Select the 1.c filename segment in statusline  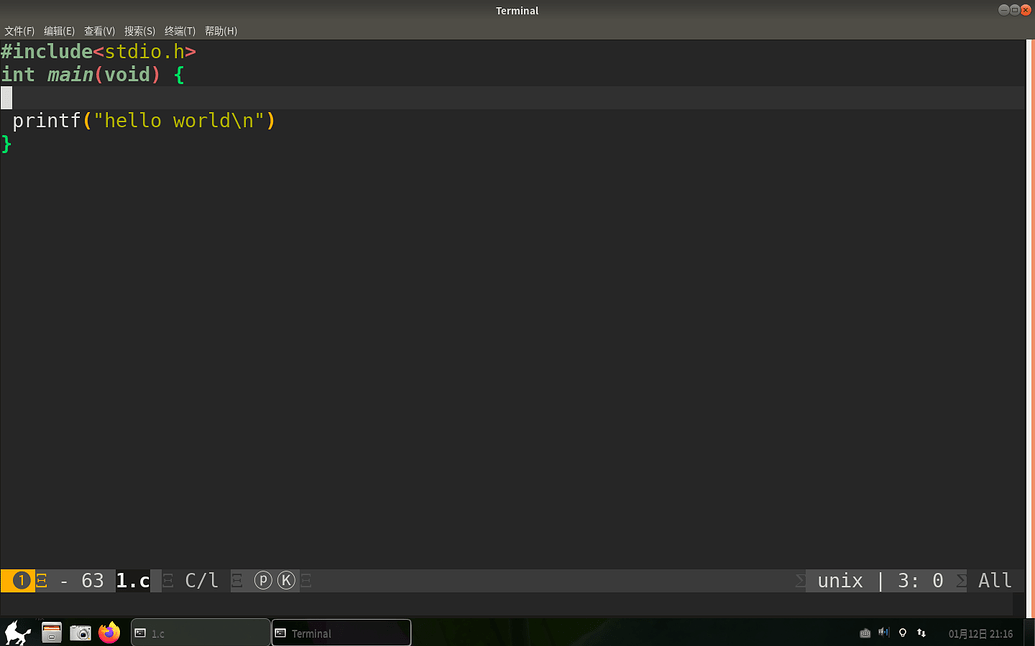[x=133, y=580]
